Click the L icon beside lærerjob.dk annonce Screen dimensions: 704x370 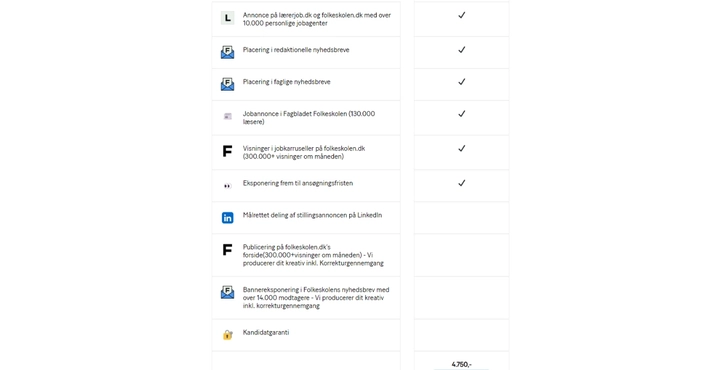[228, 18]
